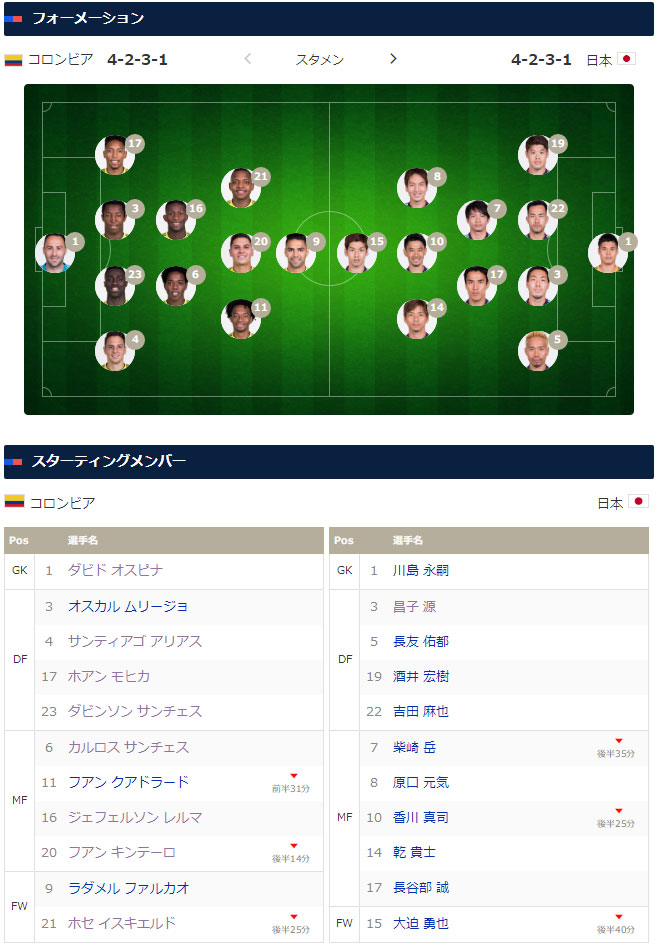
Task: Click the next lineup right chevron
Action: click(393, 59)
